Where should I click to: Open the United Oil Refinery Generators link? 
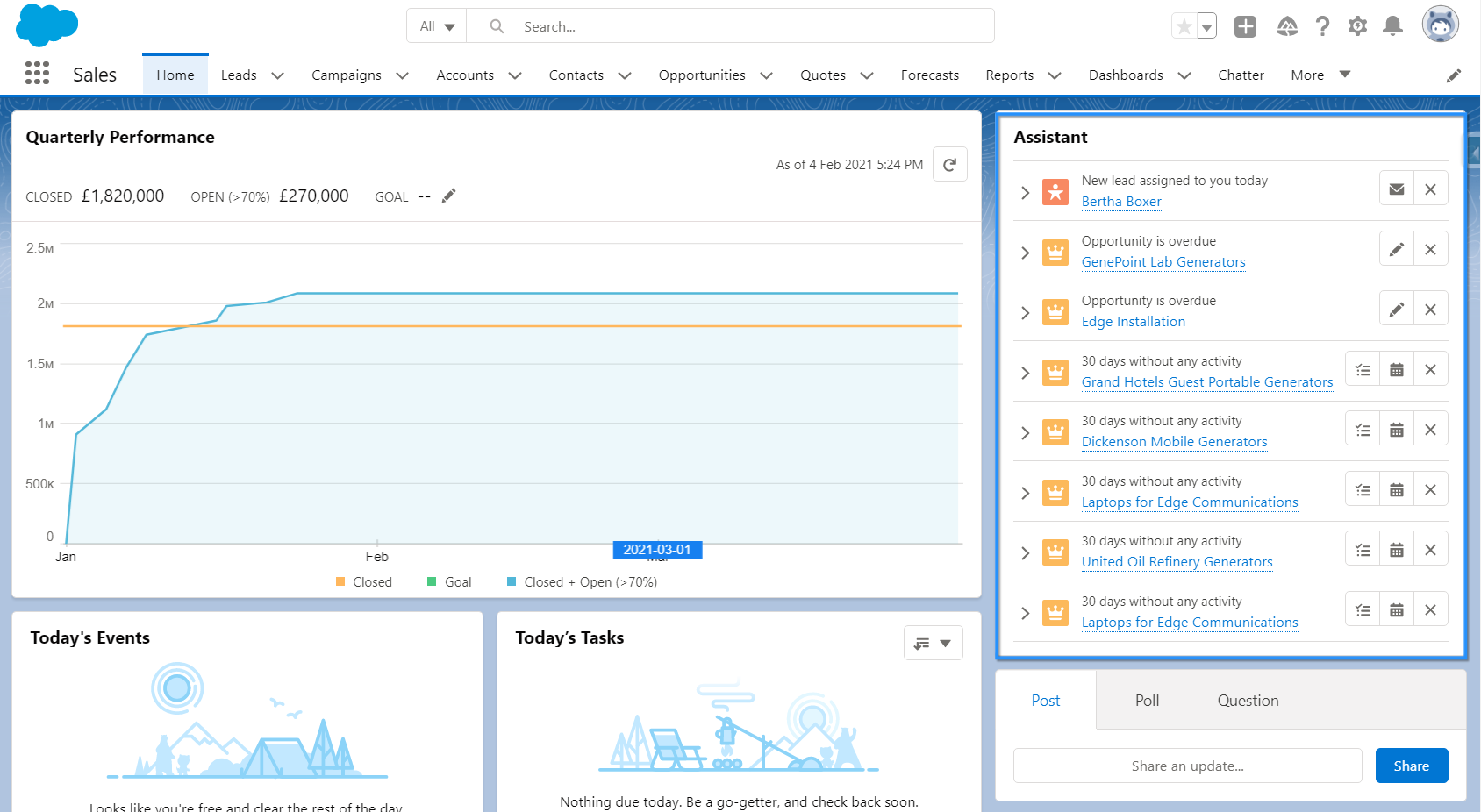point(1177,562)
